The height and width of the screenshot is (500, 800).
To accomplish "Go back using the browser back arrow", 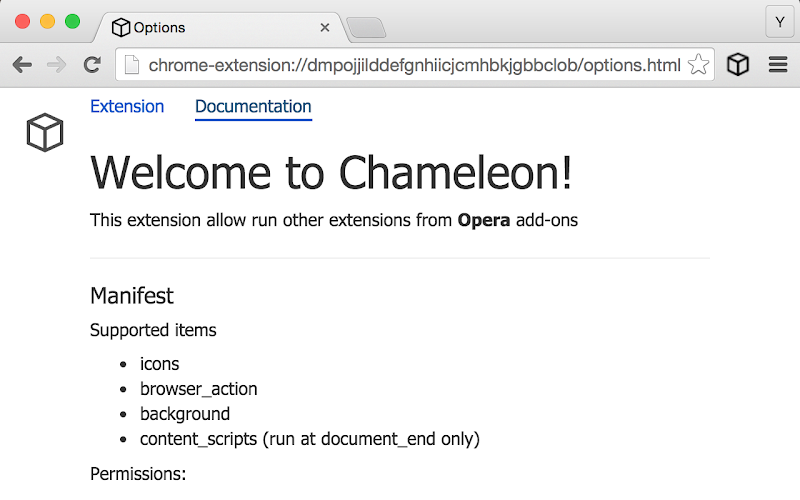I will click(x=22, y=65).
